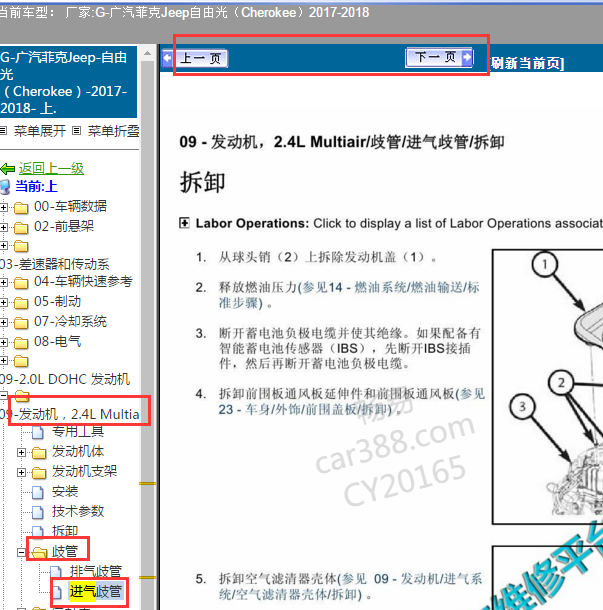Screen dimensions: 603x610
Task: Open the 安装 document
Action: 65,491
